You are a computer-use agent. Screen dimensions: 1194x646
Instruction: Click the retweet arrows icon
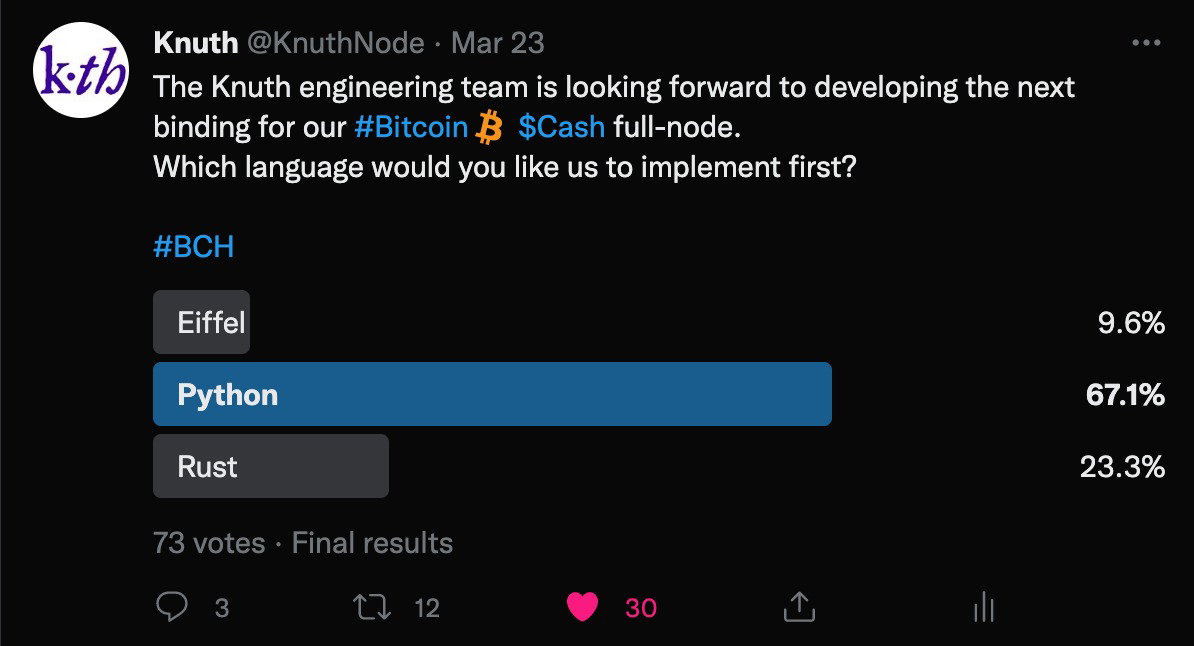point(372,607)
